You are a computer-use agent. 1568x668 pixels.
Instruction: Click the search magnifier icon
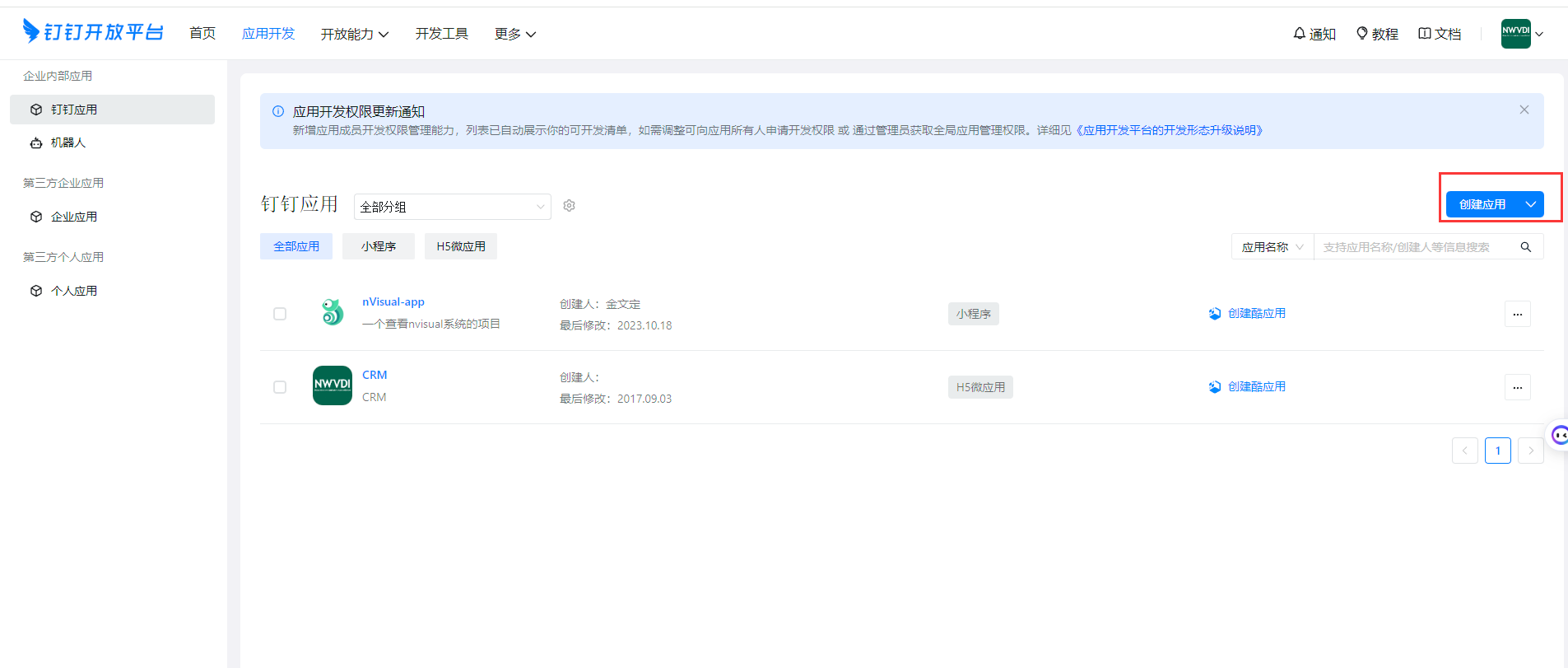click(x=1526, y=247)
